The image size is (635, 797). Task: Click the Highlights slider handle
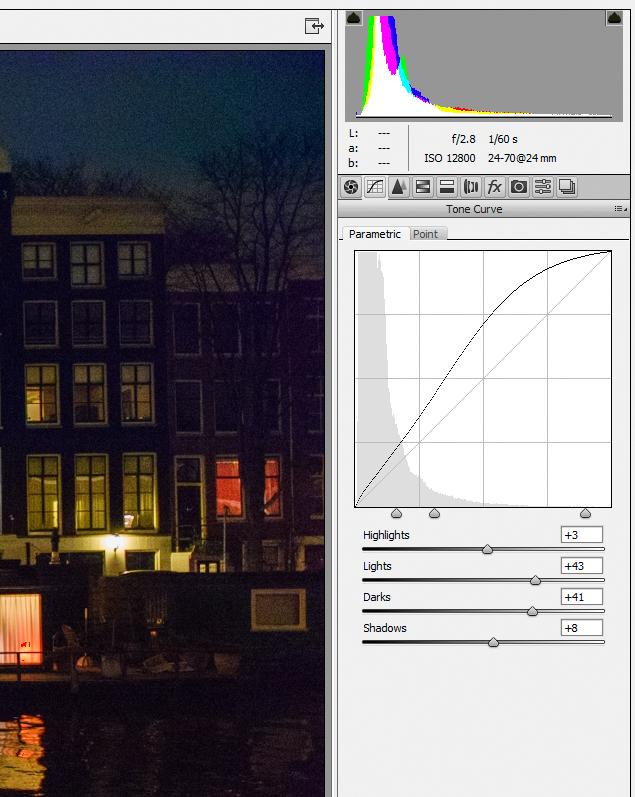pos(487,549)
